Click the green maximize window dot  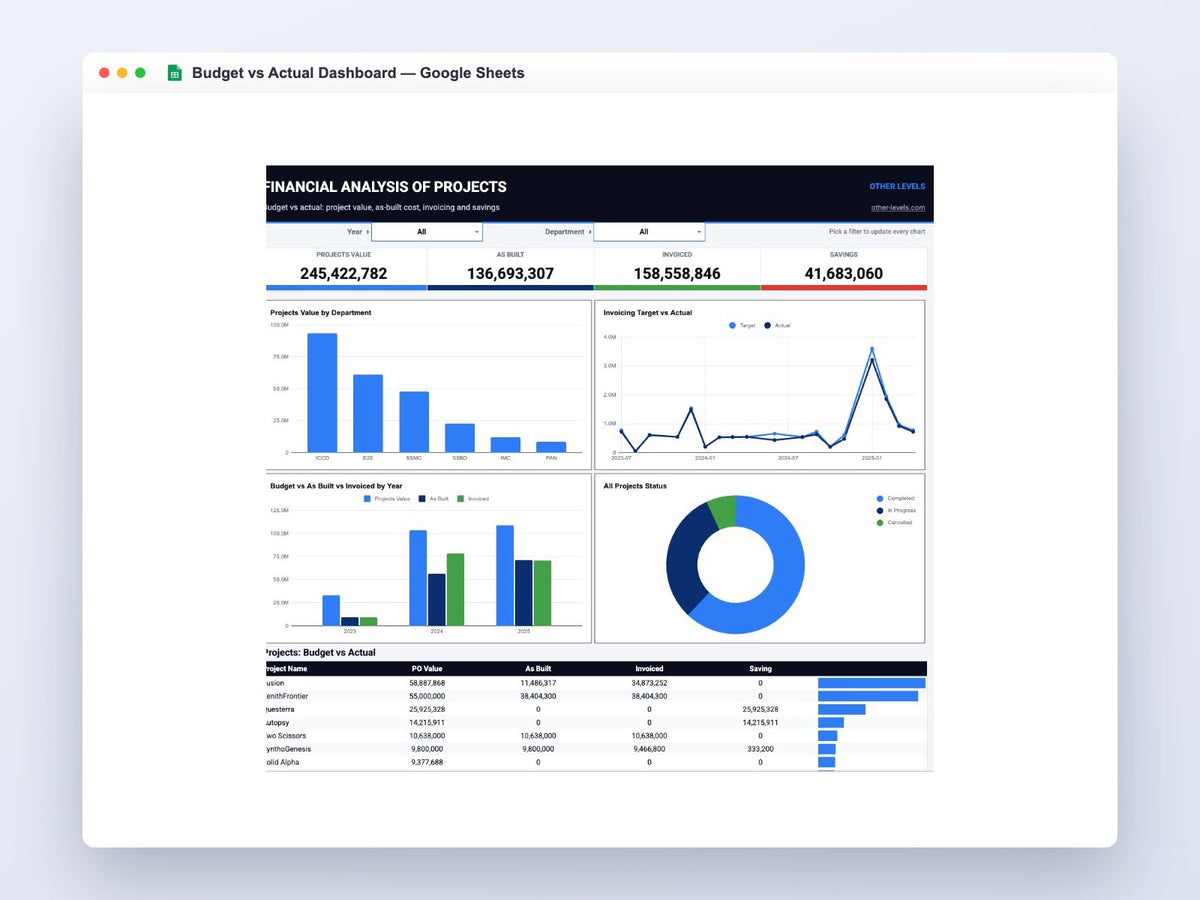[x=140, y=73]
